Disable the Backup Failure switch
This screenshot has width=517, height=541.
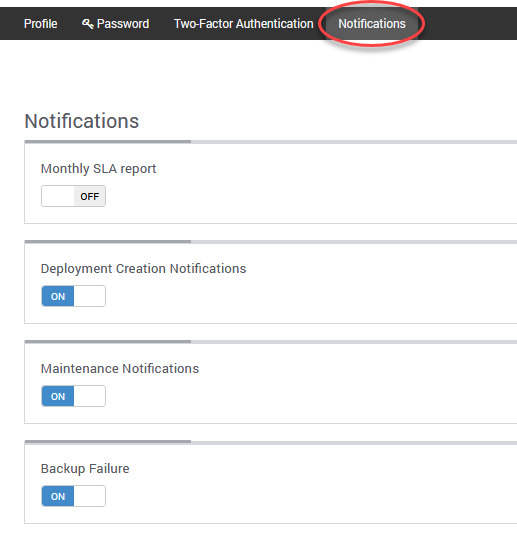[73, 496]
